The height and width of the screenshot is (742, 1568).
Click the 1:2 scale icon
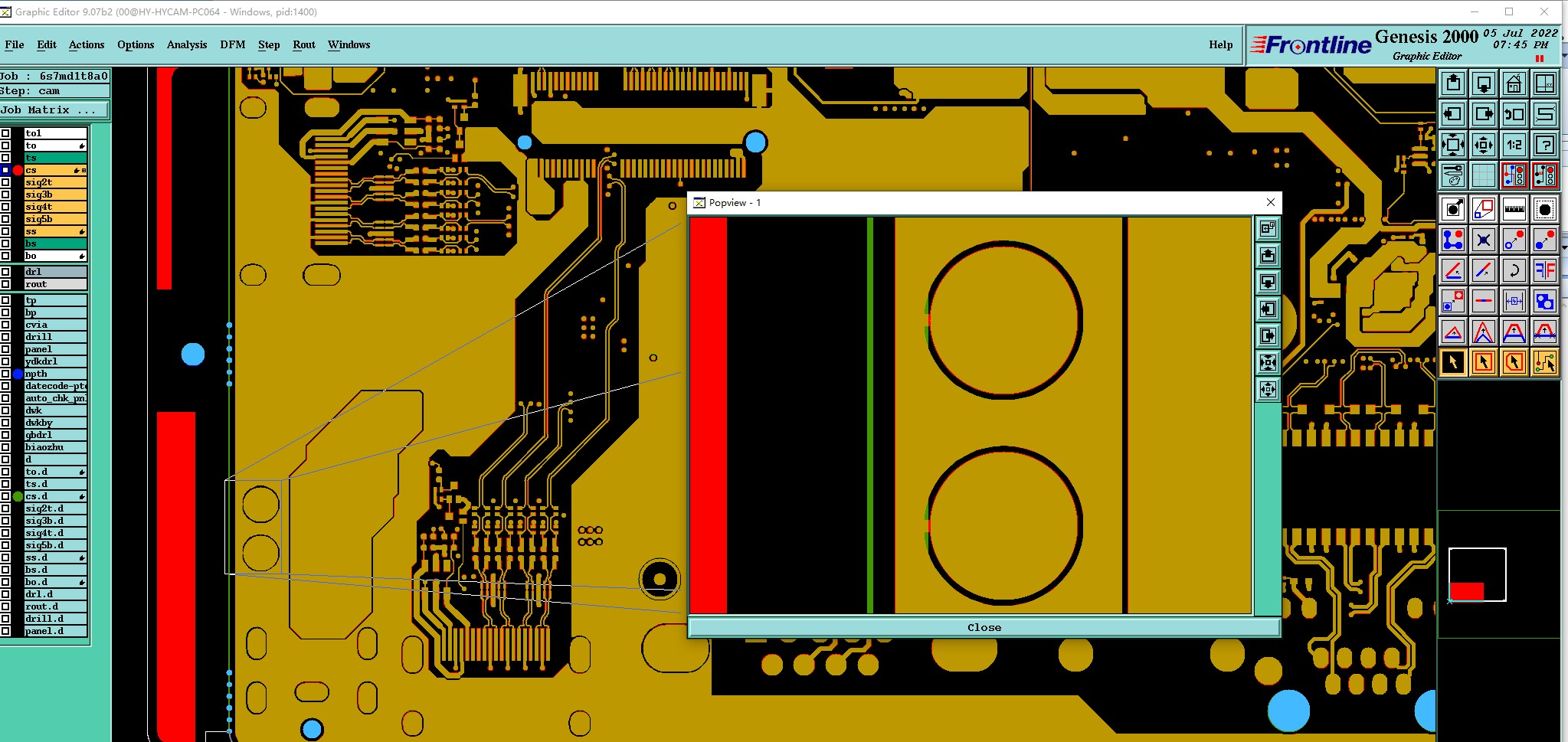[x=1514, y=145]
